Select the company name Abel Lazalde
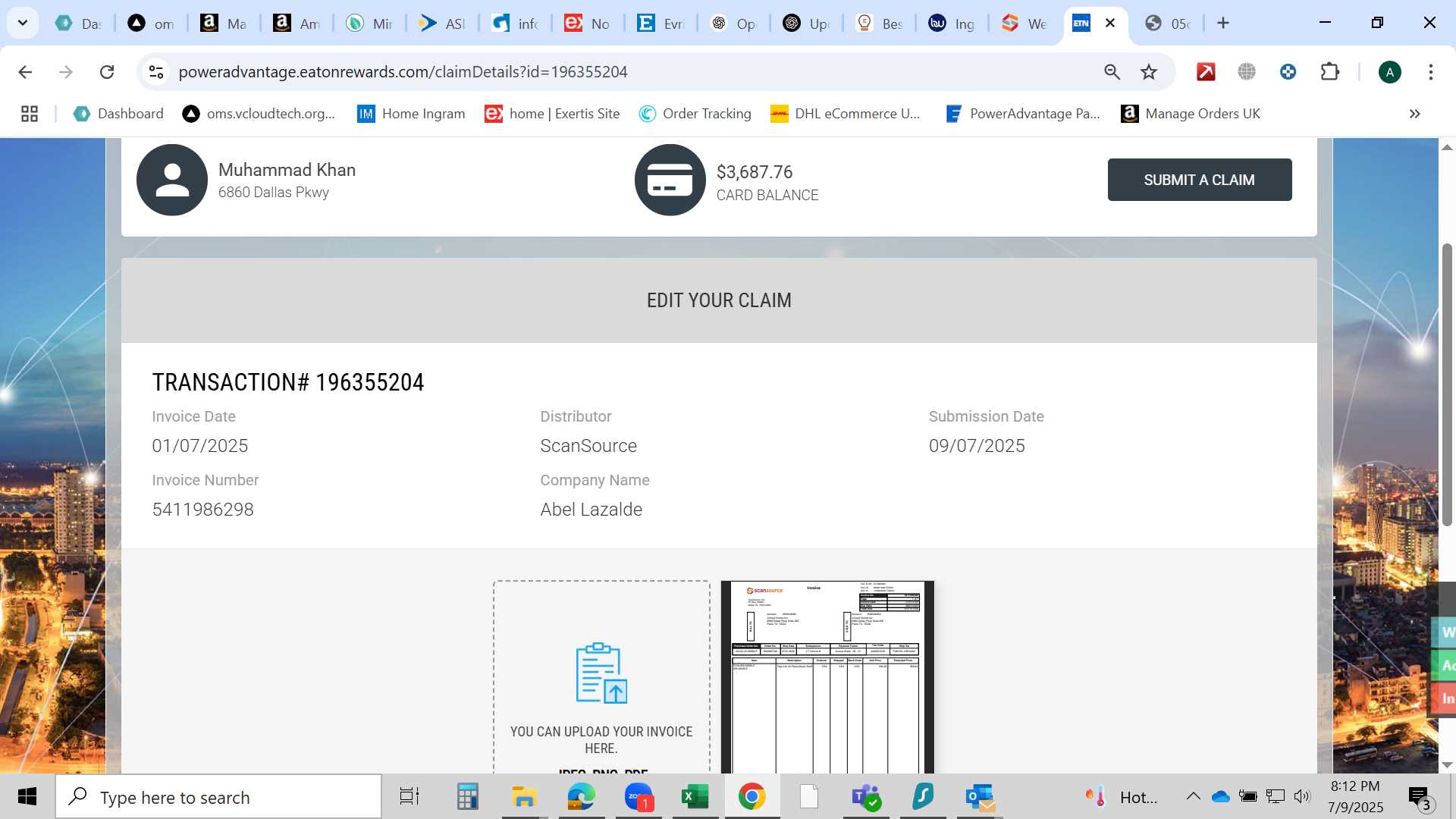 [x=591, y=510]
